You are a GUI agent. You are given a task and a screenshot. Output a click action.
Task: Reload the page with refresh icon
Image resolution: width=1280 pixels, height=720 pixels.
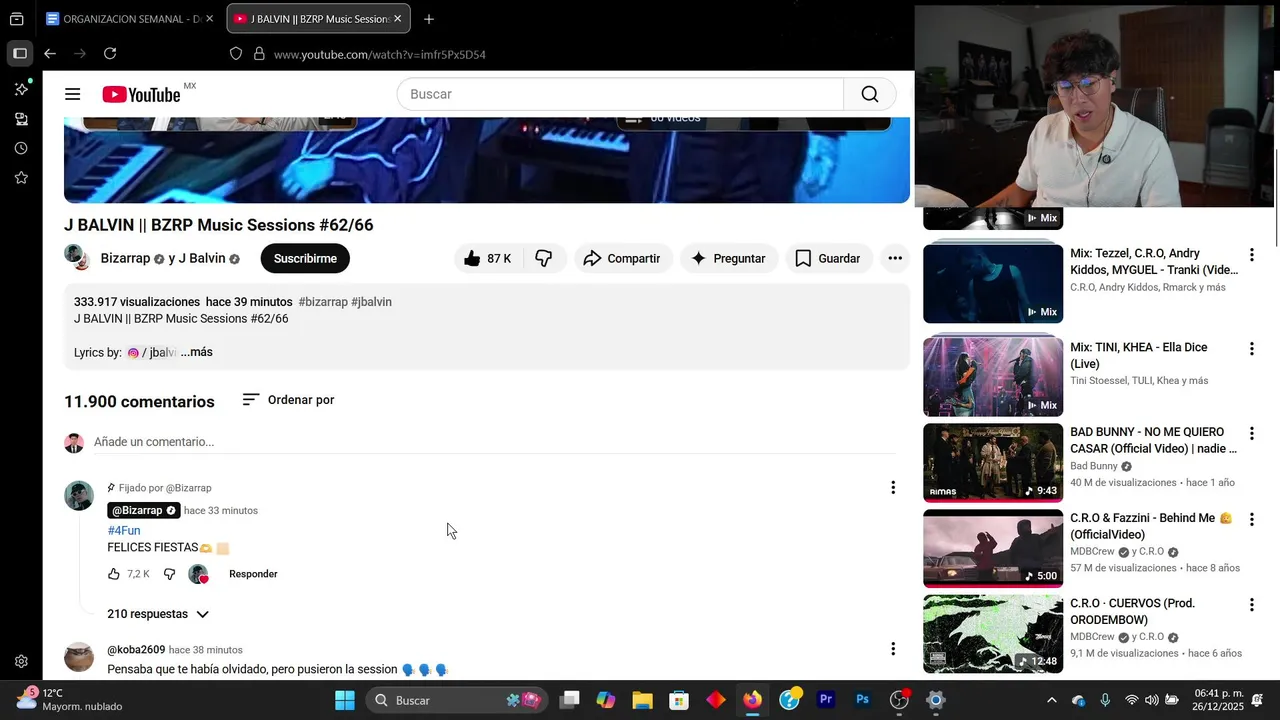tap(110, 54)
